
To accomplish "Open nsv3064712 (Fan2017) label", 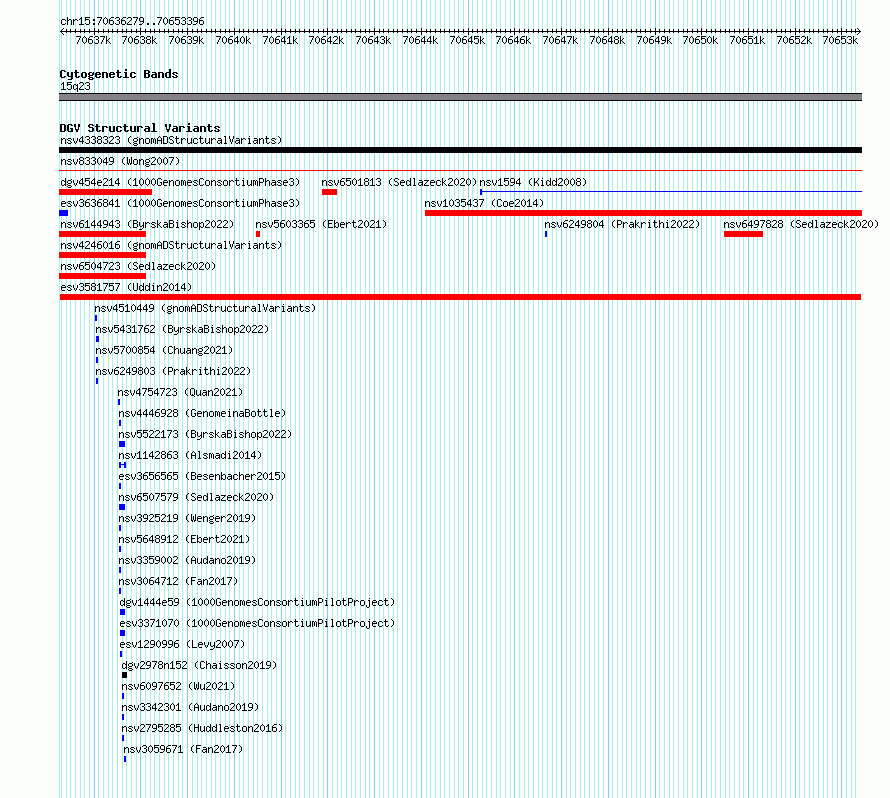I will click(178, 581).
